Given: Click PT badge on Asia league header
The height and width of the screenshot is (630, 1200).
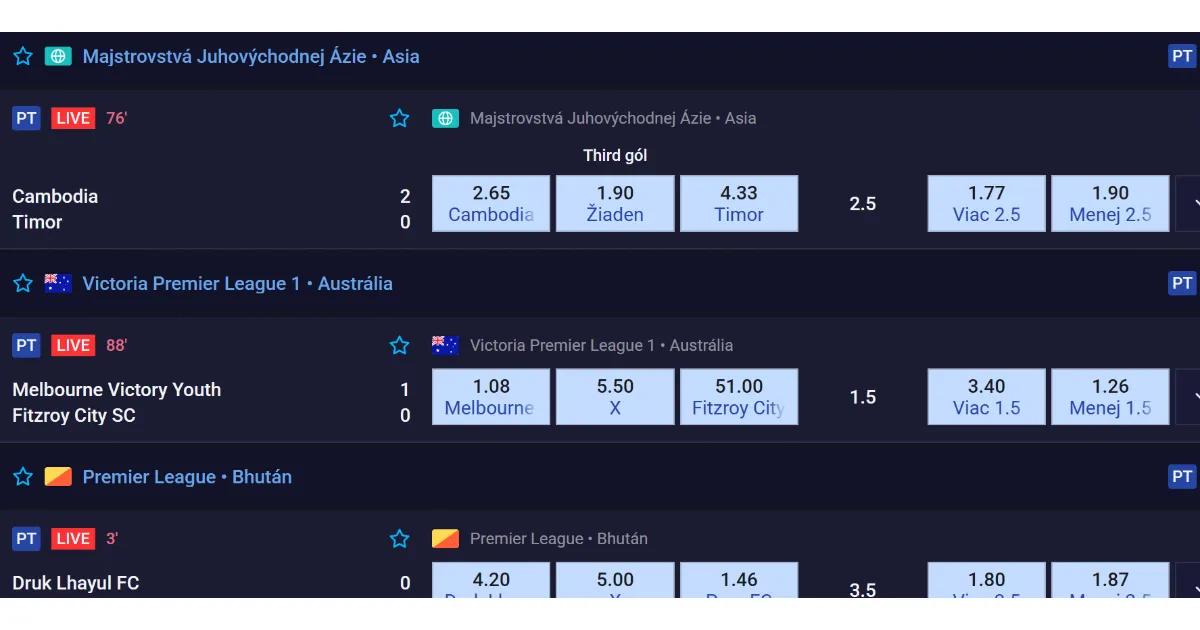Looking at the screenshot, I should [1182, 56].
